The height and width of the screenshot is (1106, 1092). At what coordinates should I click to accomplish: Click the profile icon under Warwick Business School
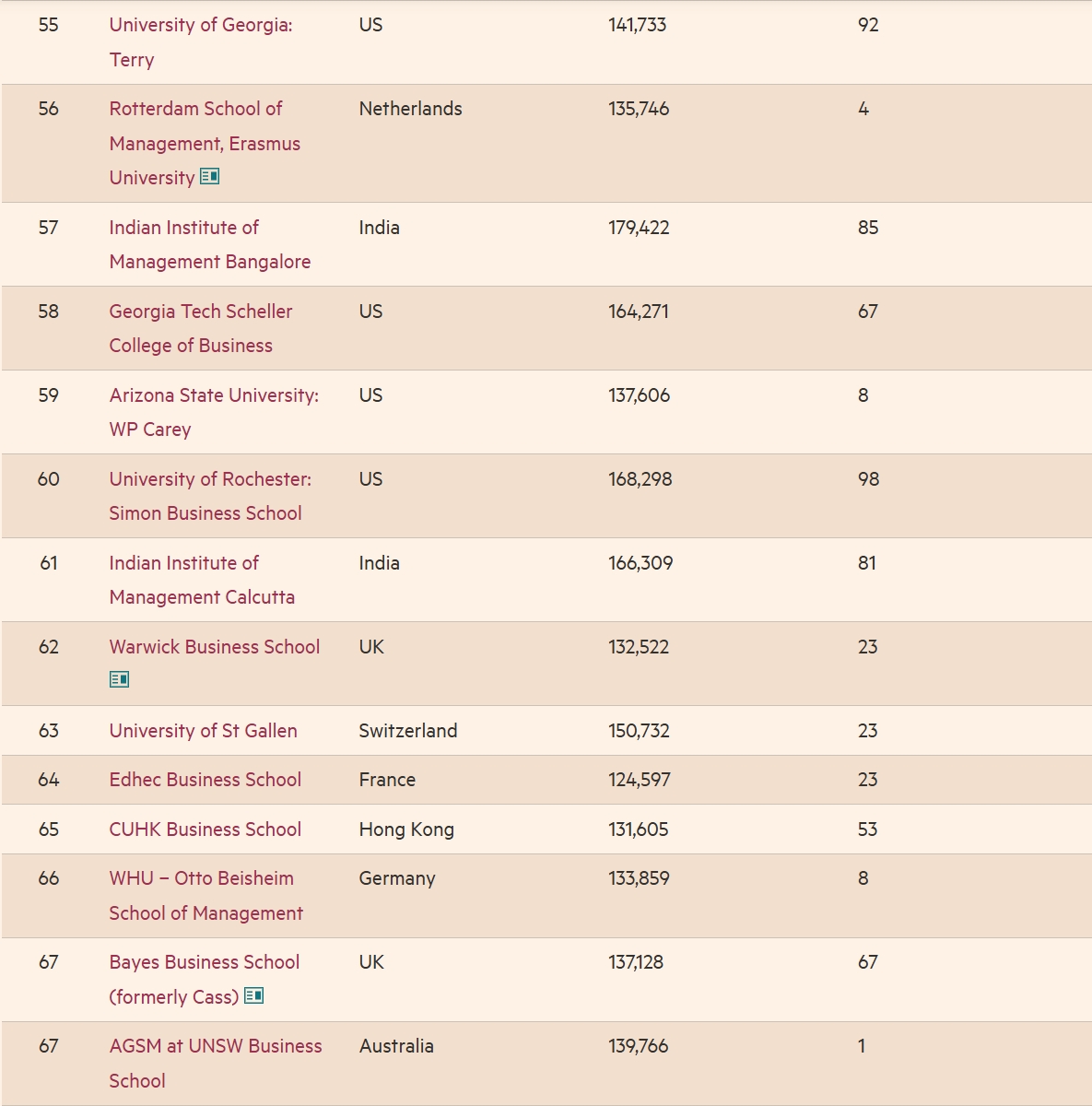click(x=119, y=679)
